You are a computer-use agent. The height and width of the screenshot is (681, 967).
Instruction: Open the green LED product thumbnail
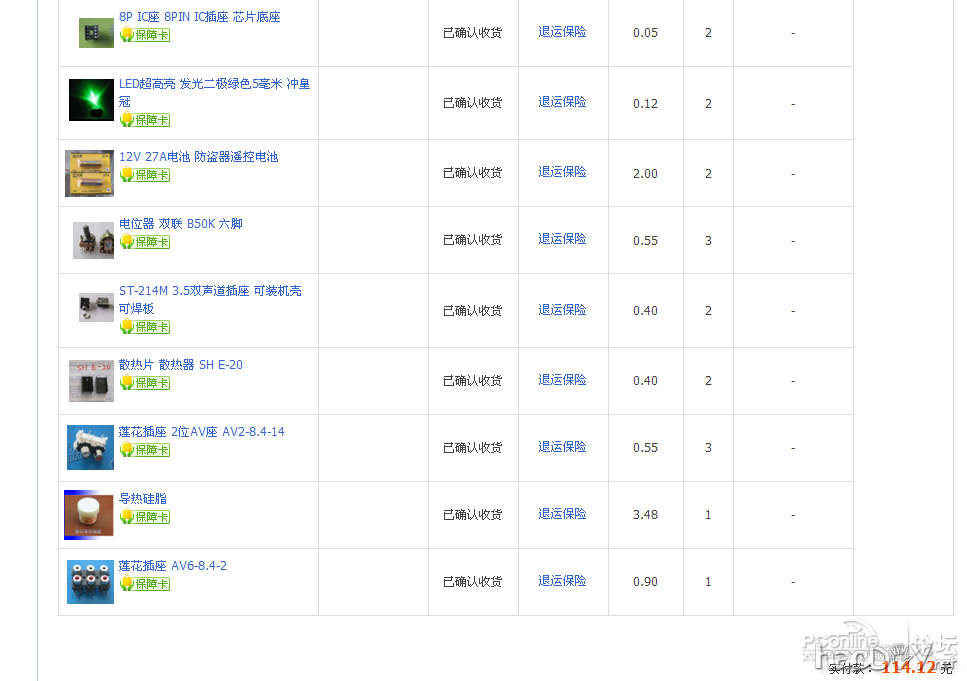91,100
